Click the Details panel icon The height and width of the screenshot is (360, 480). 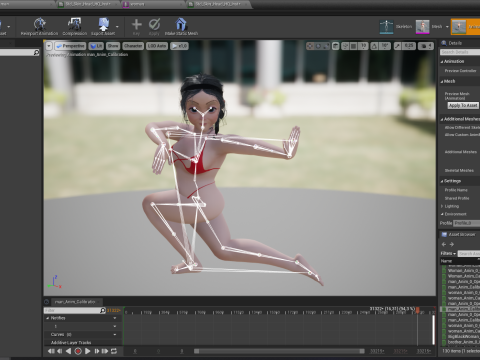tap(444, 43)
